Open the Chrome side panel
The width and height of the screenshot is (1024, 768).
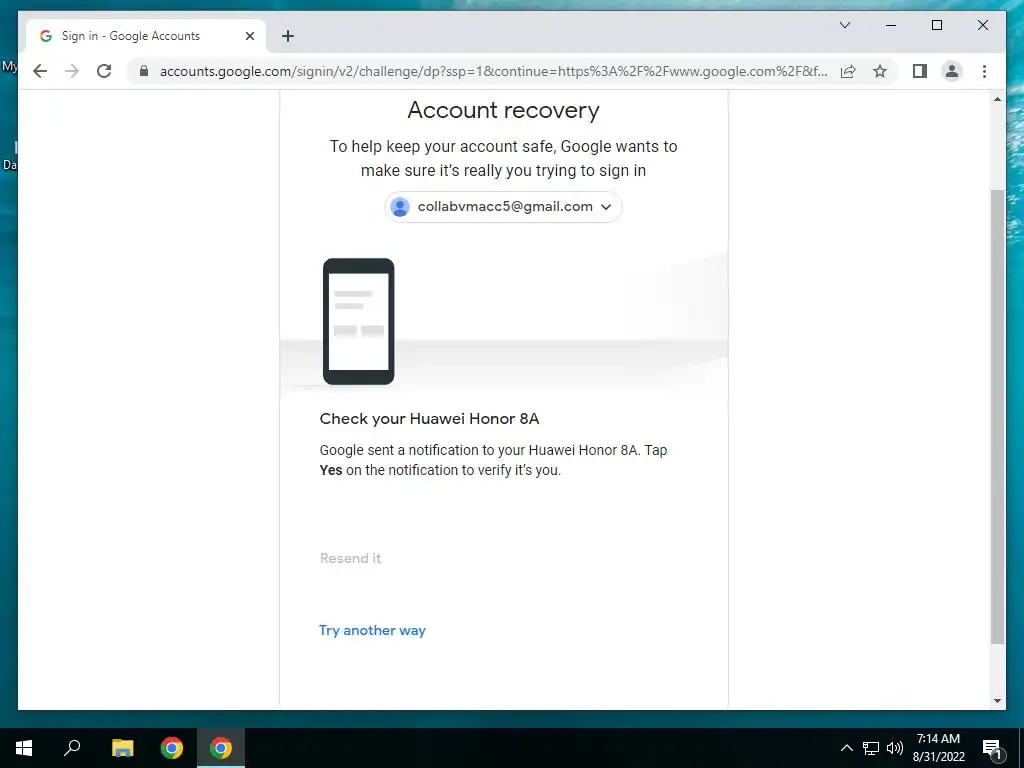point(920,71)
